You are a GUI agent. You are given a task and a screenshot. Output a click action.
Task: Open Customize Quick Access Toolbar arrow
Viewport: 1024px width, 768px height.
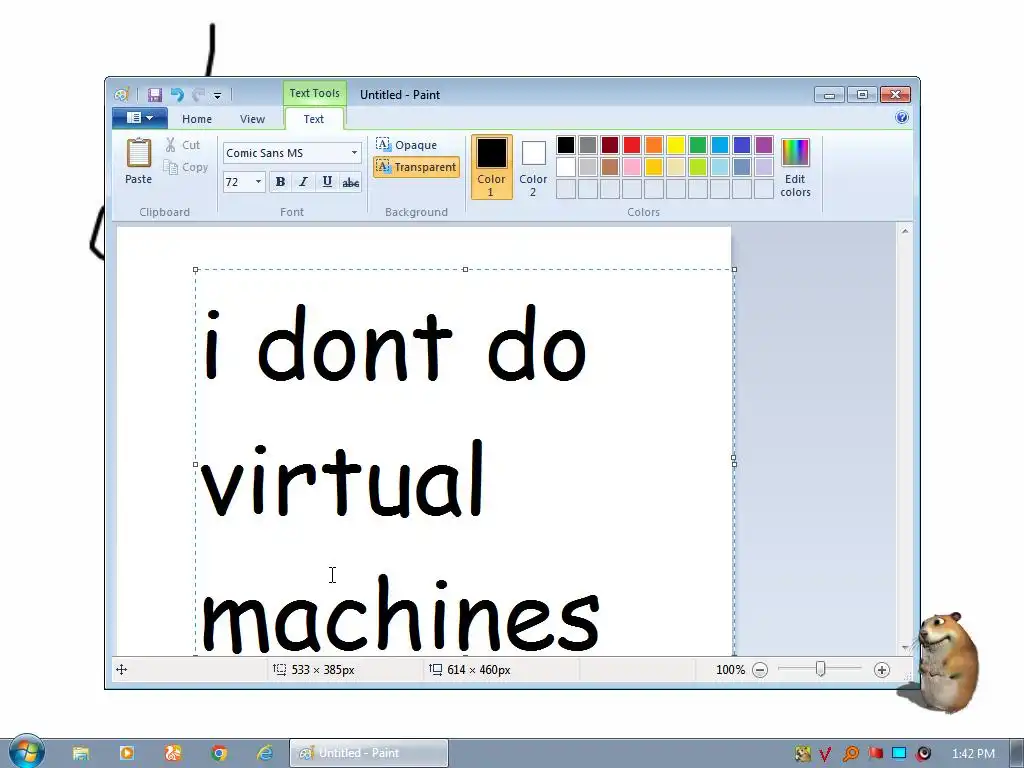[x=217, y=95]
